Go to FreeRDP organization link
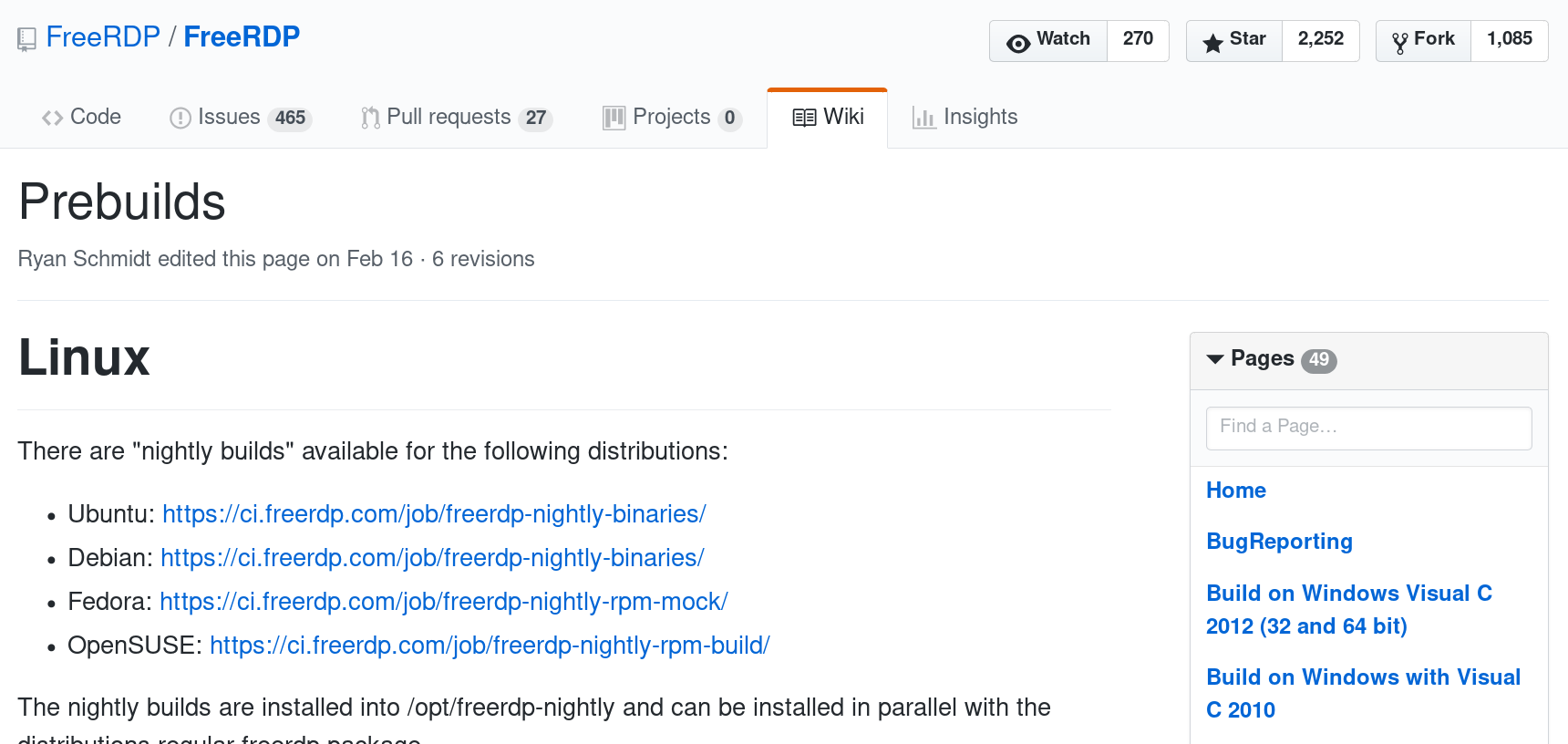Viewport: 1568px width, 744px height. (103, 37)
